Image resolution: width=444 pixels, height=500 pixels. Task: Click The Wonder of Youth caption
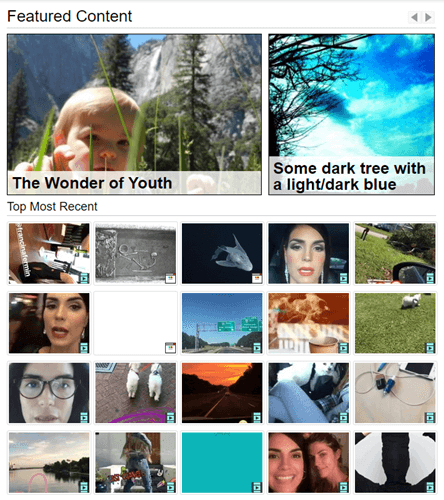click(92, 183)
